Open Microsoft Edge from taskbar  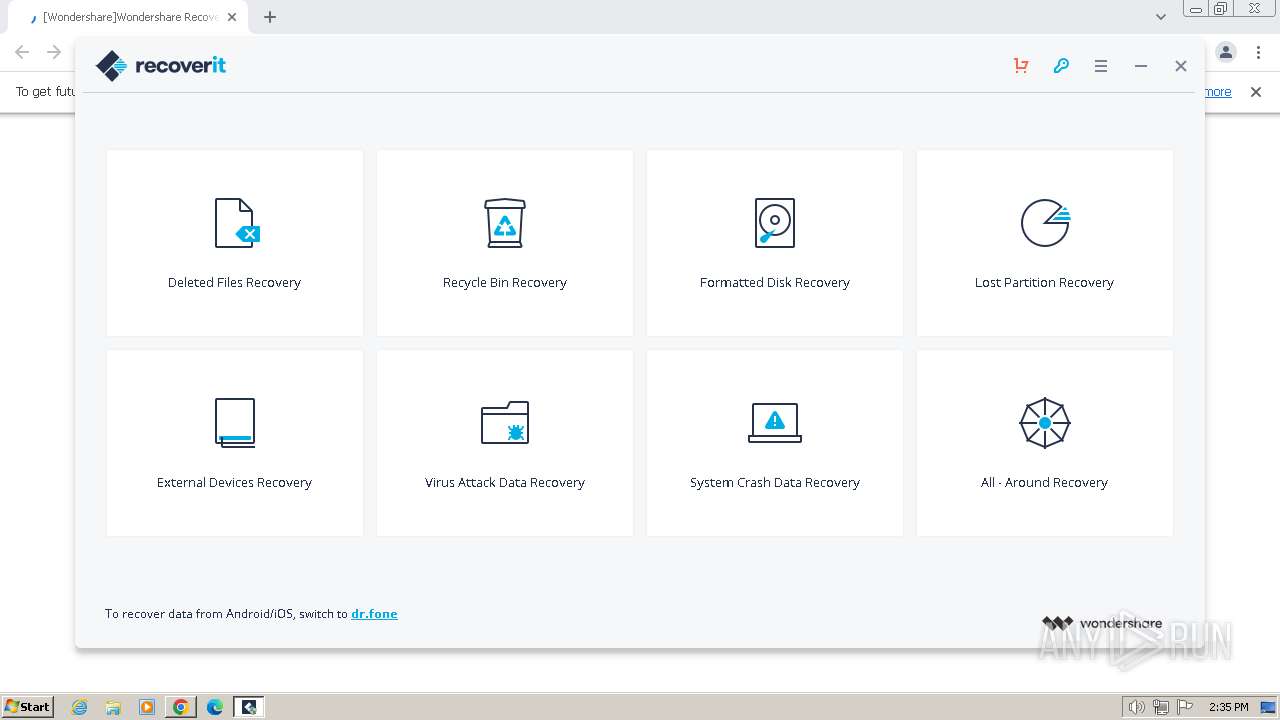click(215, 707)
